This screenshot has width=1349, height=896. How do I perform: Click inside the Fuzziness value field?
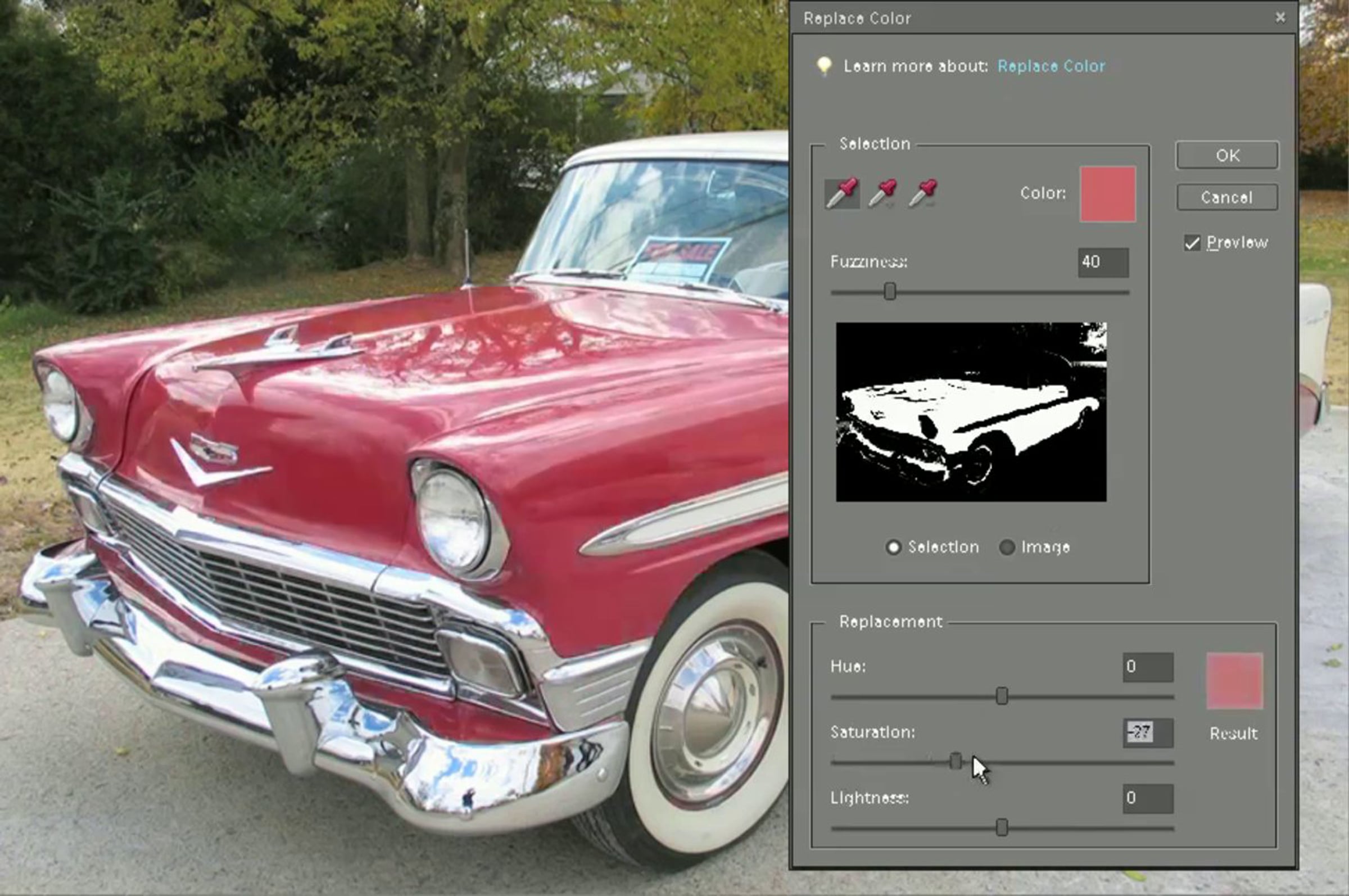(x=1103, y=263)
